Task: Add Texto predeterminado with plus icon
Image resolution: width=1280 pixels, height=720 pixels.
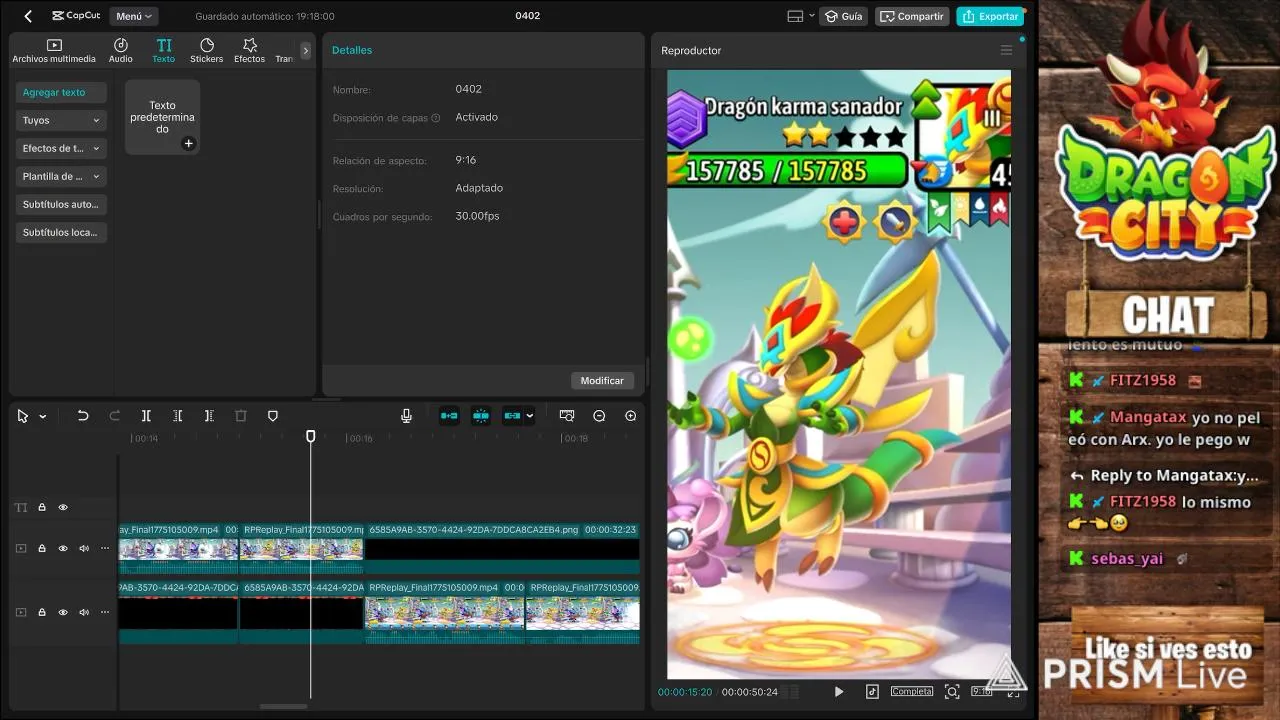Action: [188, 144]
